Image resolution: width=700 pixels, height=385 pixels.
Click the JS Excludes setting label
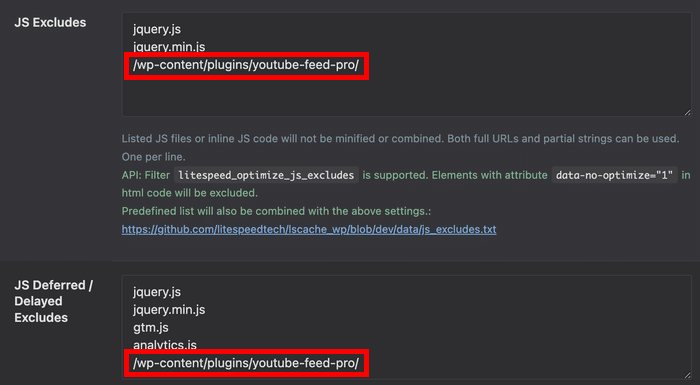pyautogui.click(x=50, y=22)
